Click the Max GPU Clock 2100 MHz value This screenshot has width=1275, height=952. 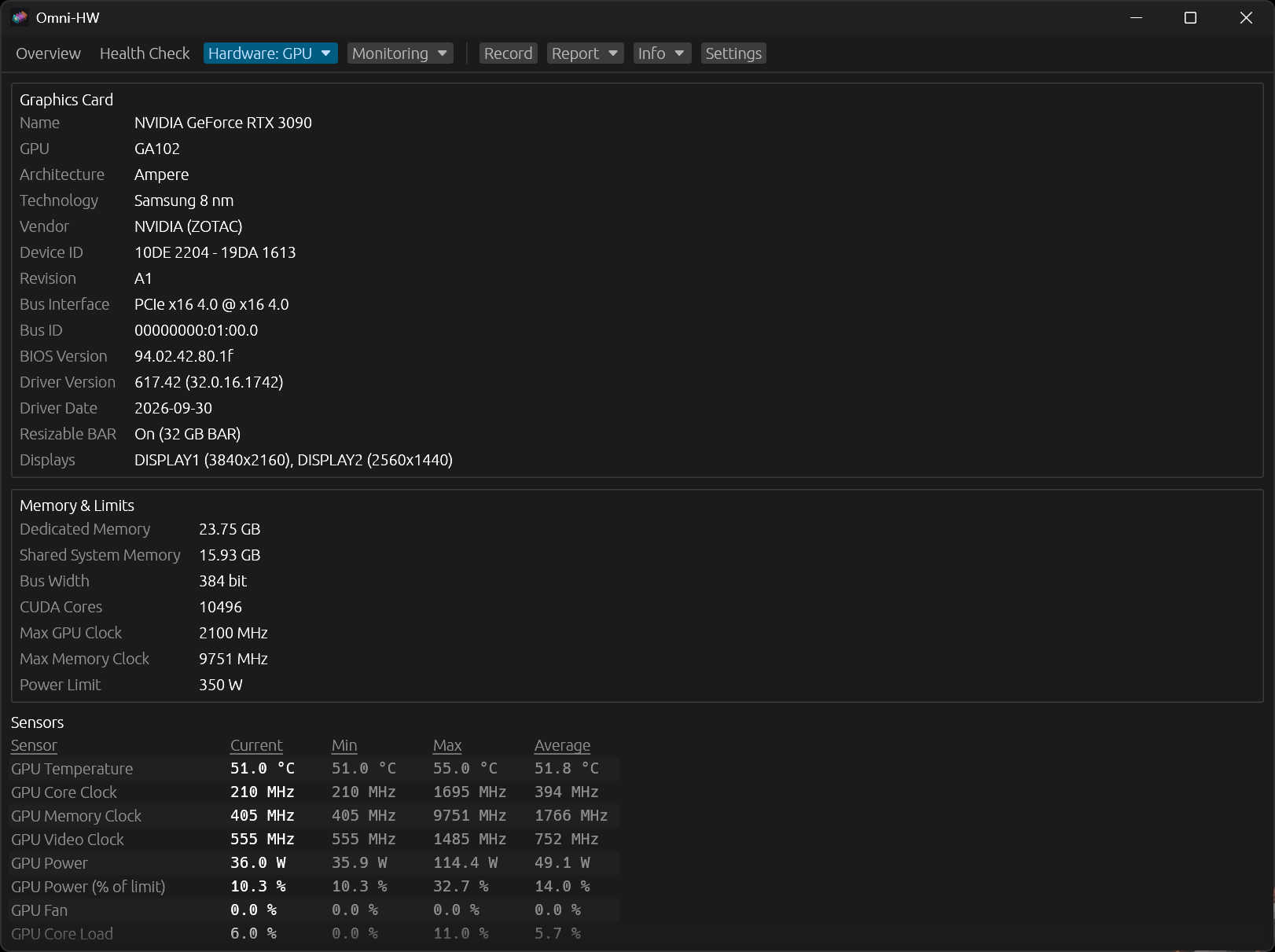pos(233,633)
